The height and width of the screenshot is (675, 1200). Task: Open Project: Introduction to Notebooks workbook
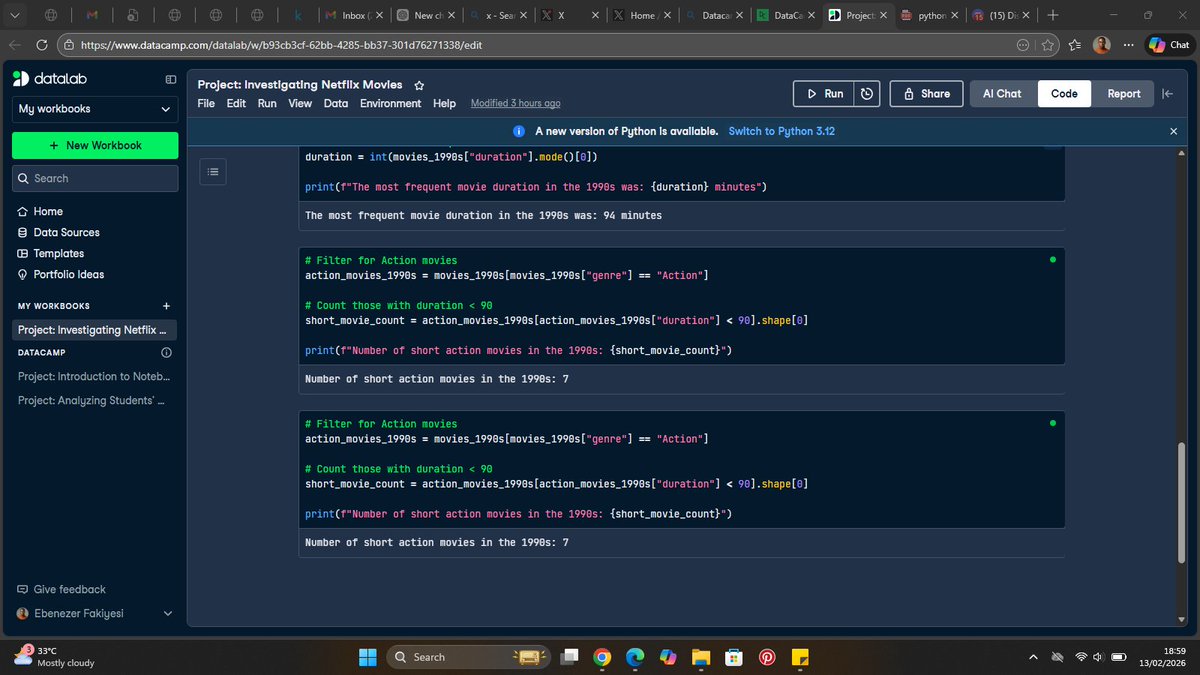pos(95,376)
